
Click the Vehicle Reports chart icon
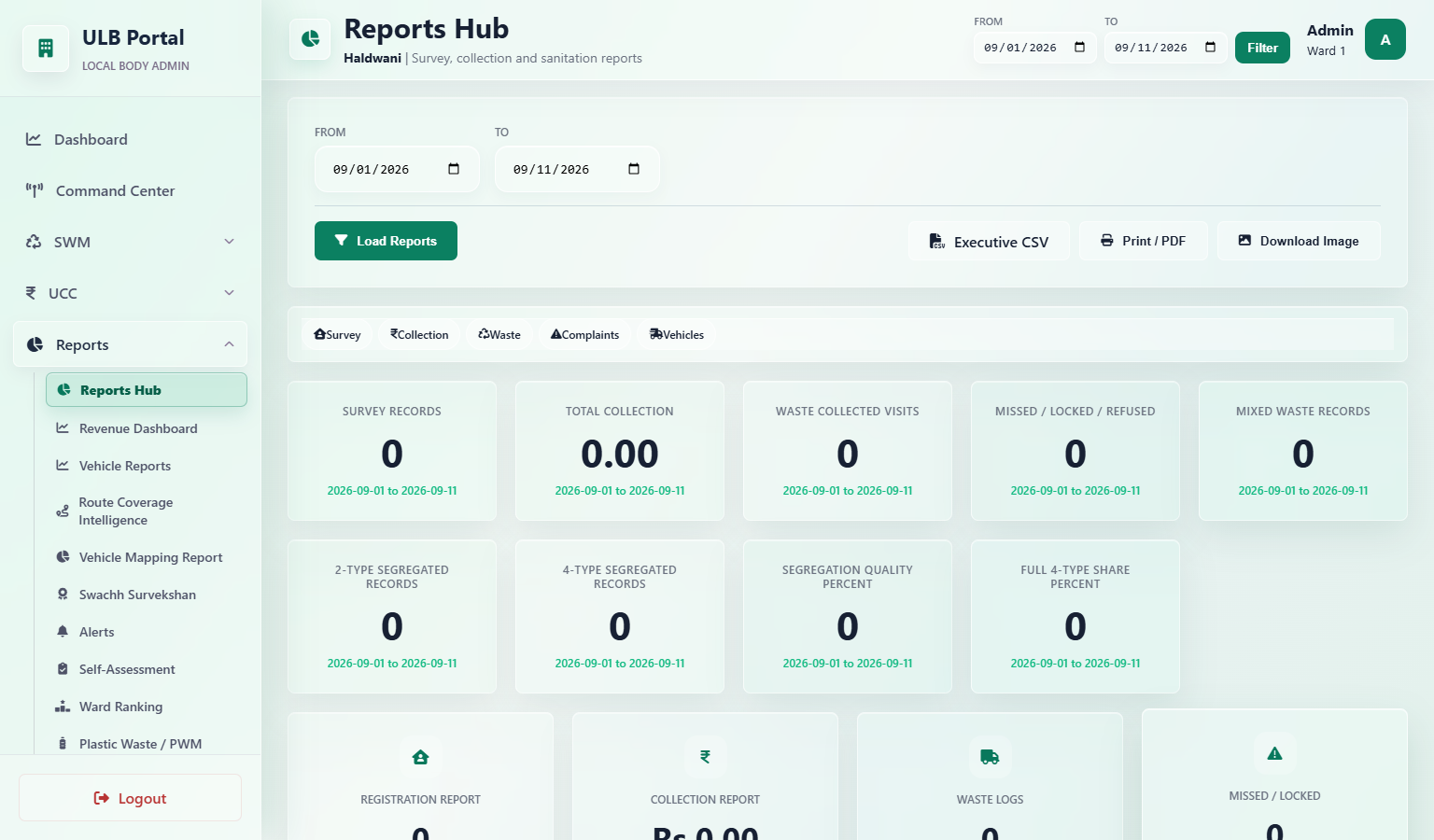(x=63, y=466)
